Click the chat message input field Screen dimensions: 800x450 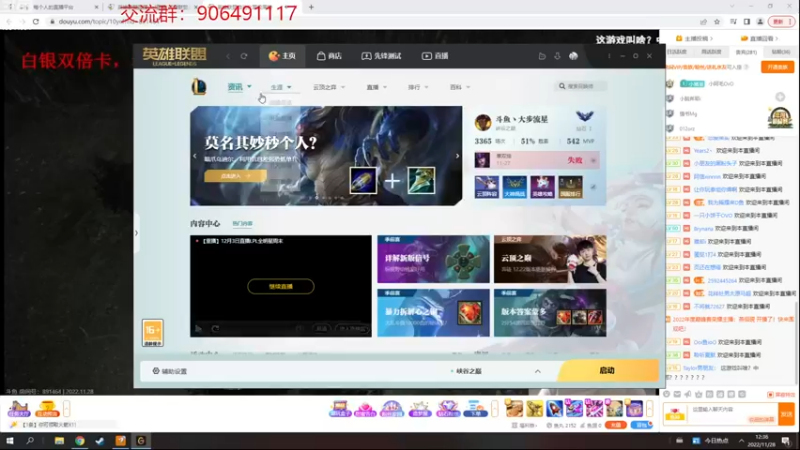pos(733,413)
